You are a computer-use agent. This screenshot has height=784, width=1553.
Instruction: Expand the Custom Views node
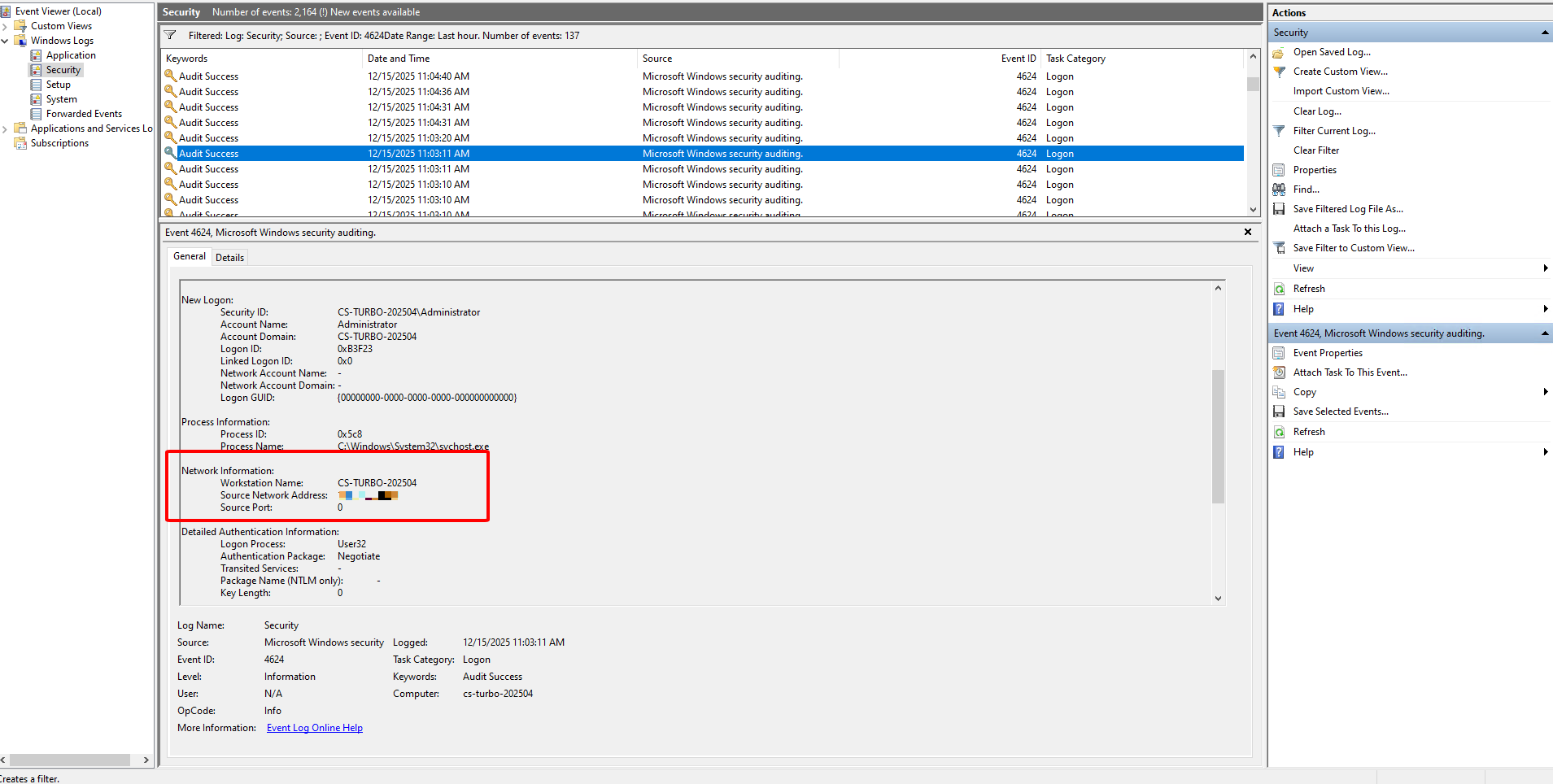click(x=7, y=25)
